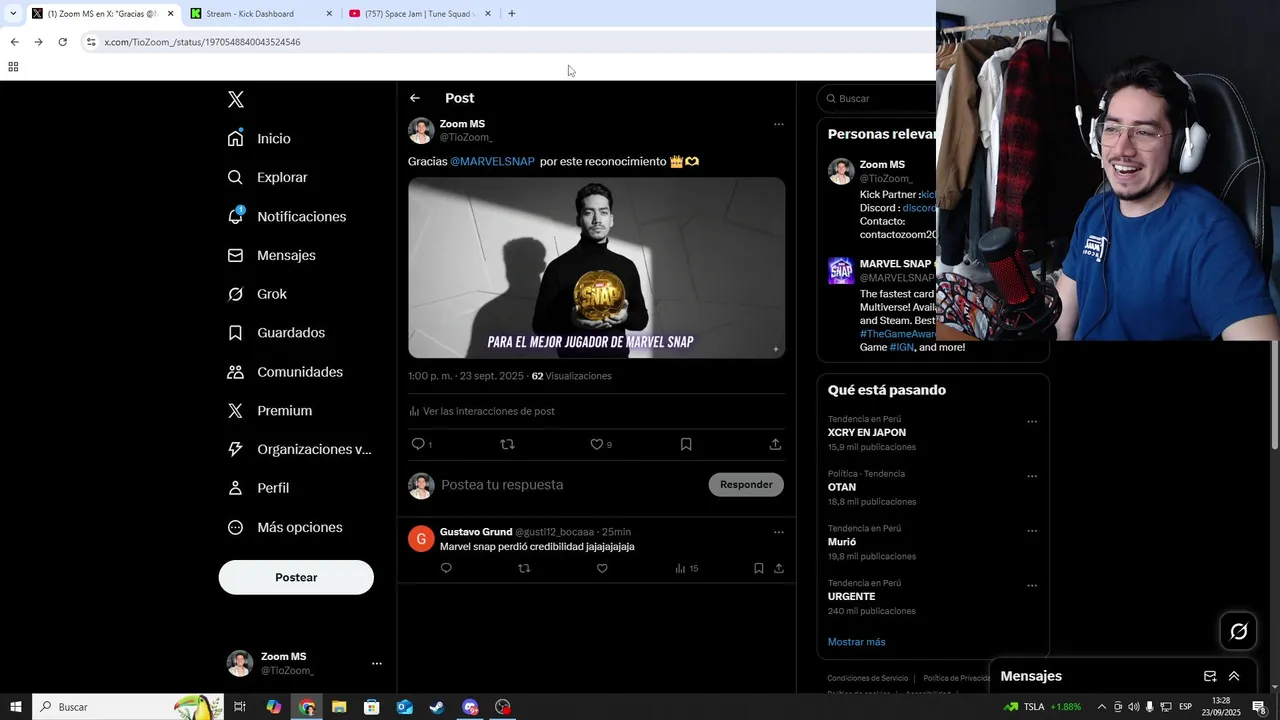Open Grok from the sidebar
This screenshot has width=1280, height=720.
tap(257, 294)
